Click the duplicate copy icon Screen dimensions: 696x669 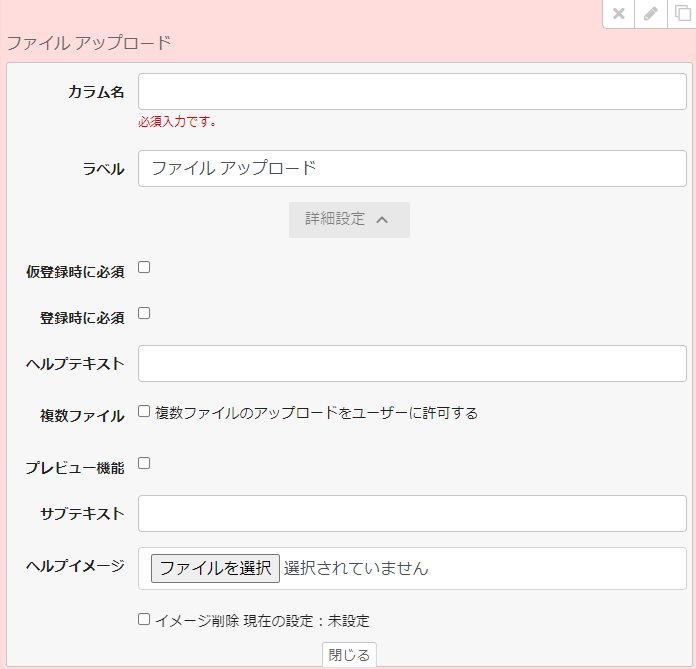[682, 13]
